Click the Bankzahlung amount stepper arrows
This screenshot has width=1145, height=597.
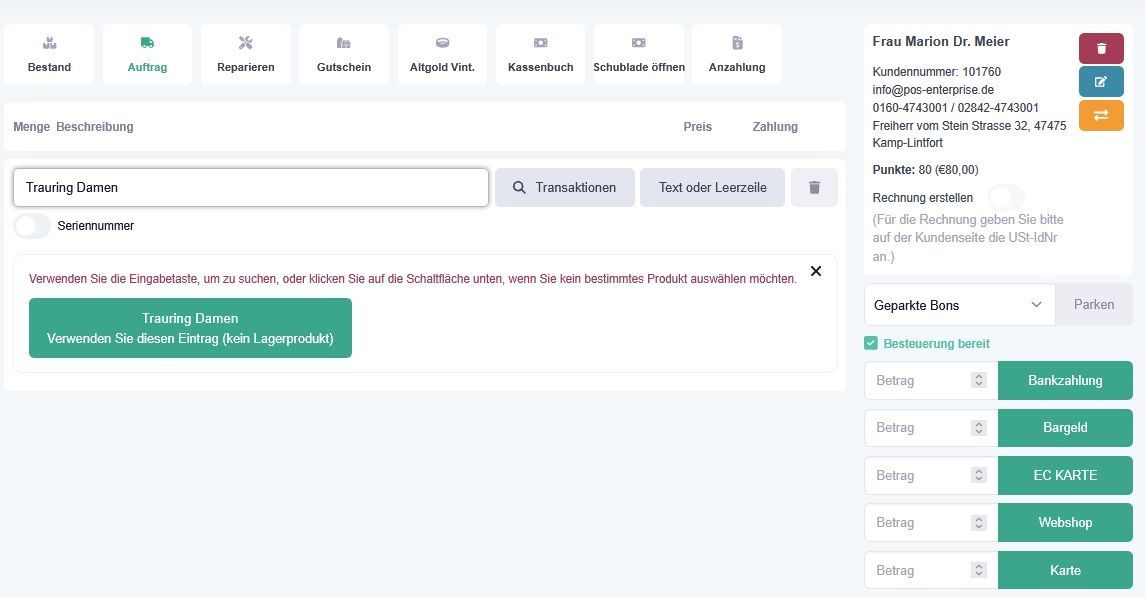coord(979,380)
